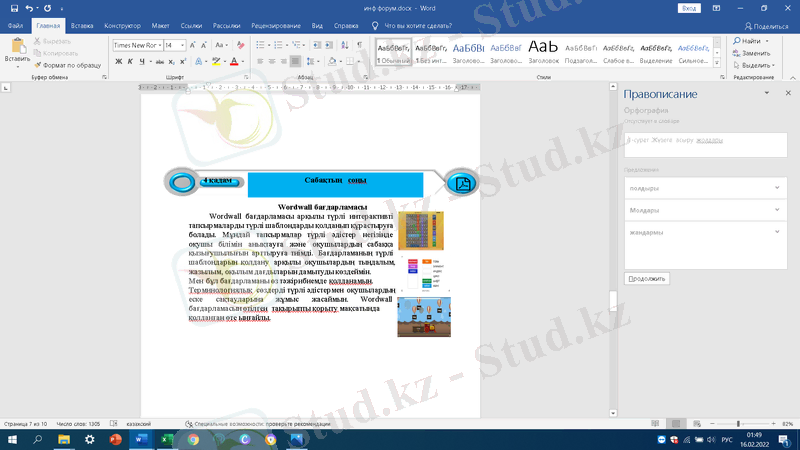
Task: Open text effects (outlined A) icon
Action: click(x=198, y=62)
